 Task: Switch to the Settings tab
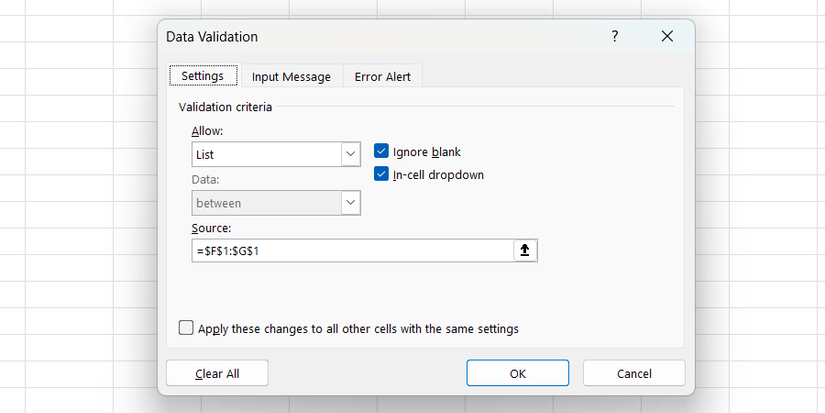point(203,76)
